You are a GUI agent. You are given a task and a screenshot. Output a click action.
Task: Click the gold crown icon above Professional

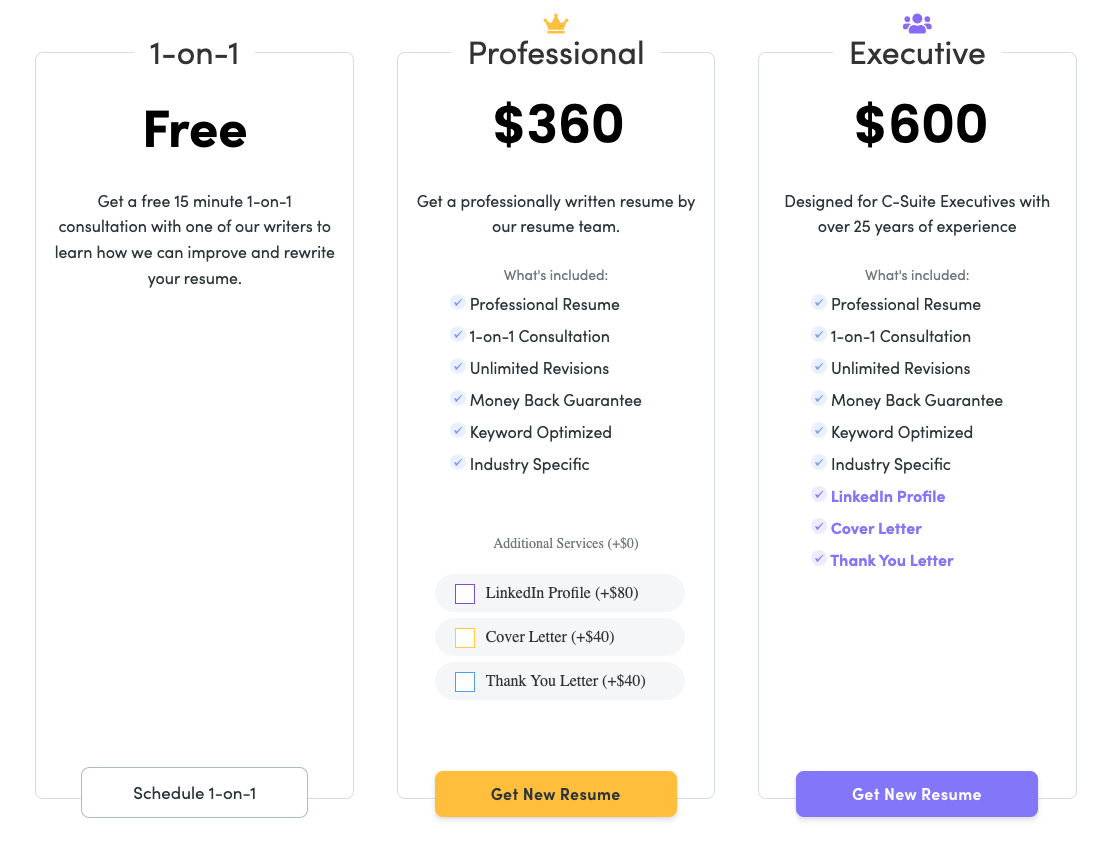pos(555,24)
